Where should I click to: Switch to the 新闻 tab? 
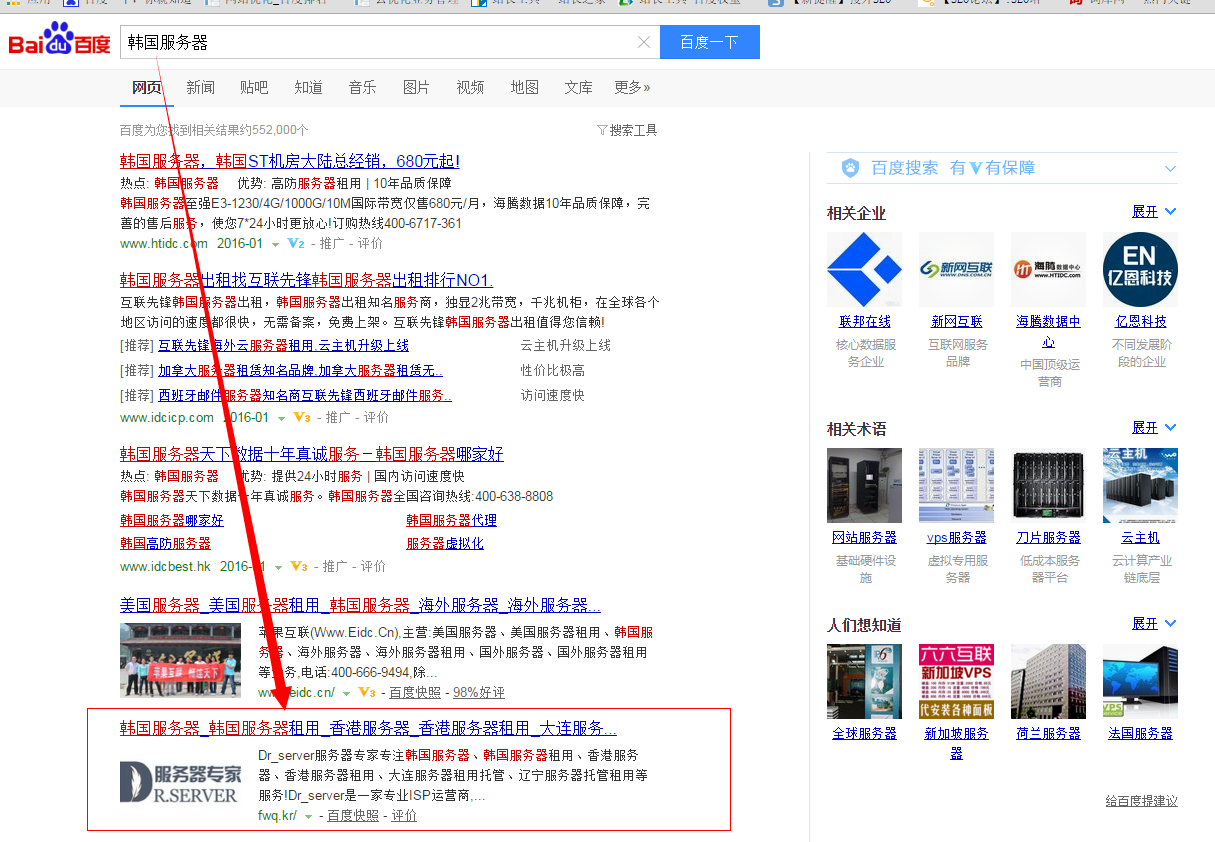(x=200, y=88)
